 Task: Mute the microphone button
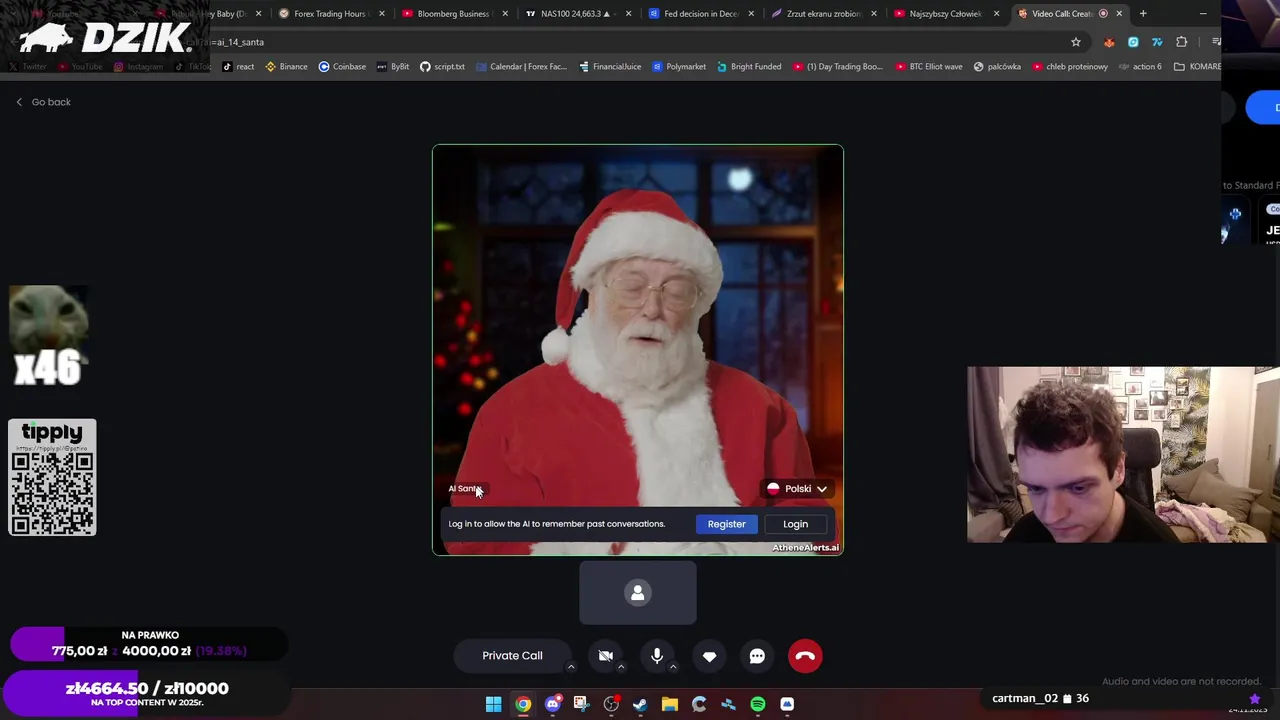coord(657,656)
